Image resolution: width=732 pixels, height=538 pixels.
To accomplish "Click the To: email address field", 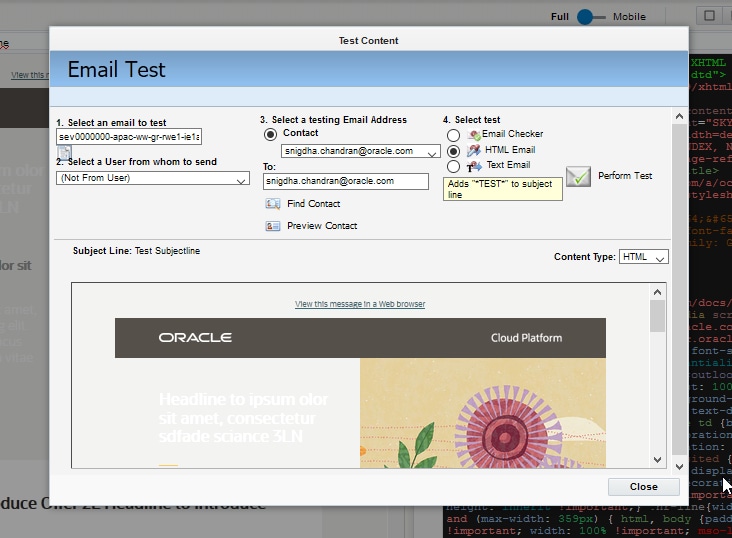I will (x=346, y=181).
